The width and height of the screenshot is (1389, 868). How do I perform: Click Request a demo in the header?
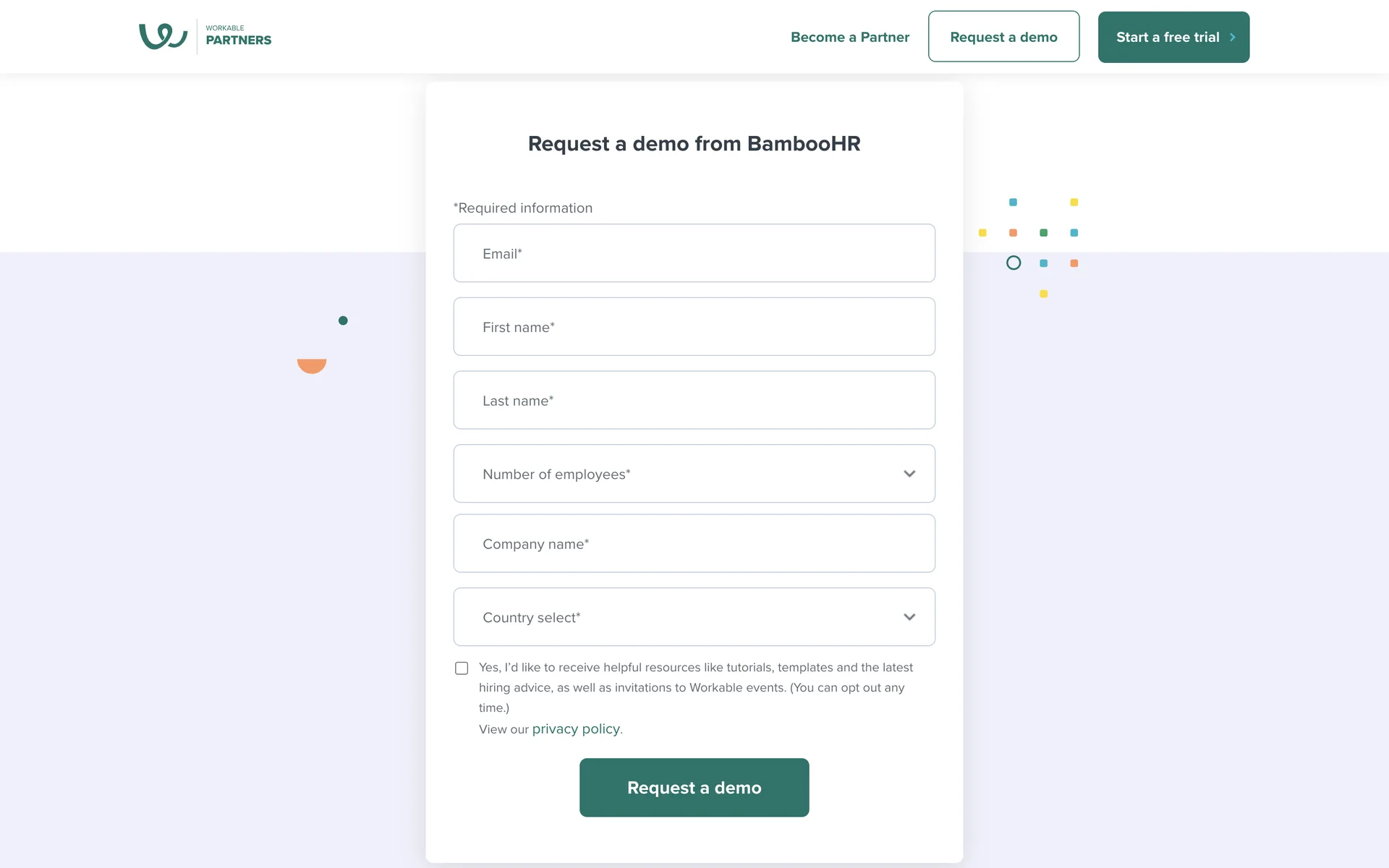coord(1003,37)
